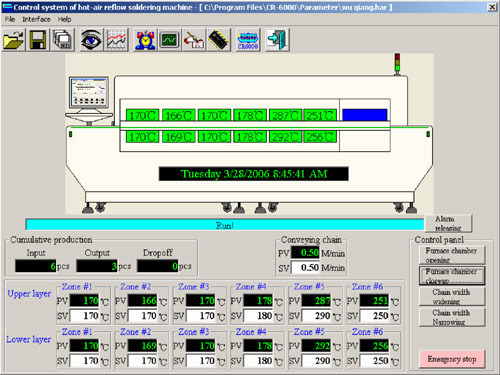Open the Help menu

[x=64, y=19]
